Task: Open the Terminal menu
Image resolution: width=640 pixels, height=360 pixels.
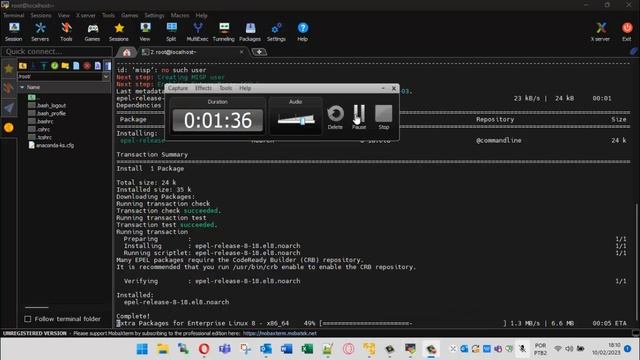Action: (13, 15)
